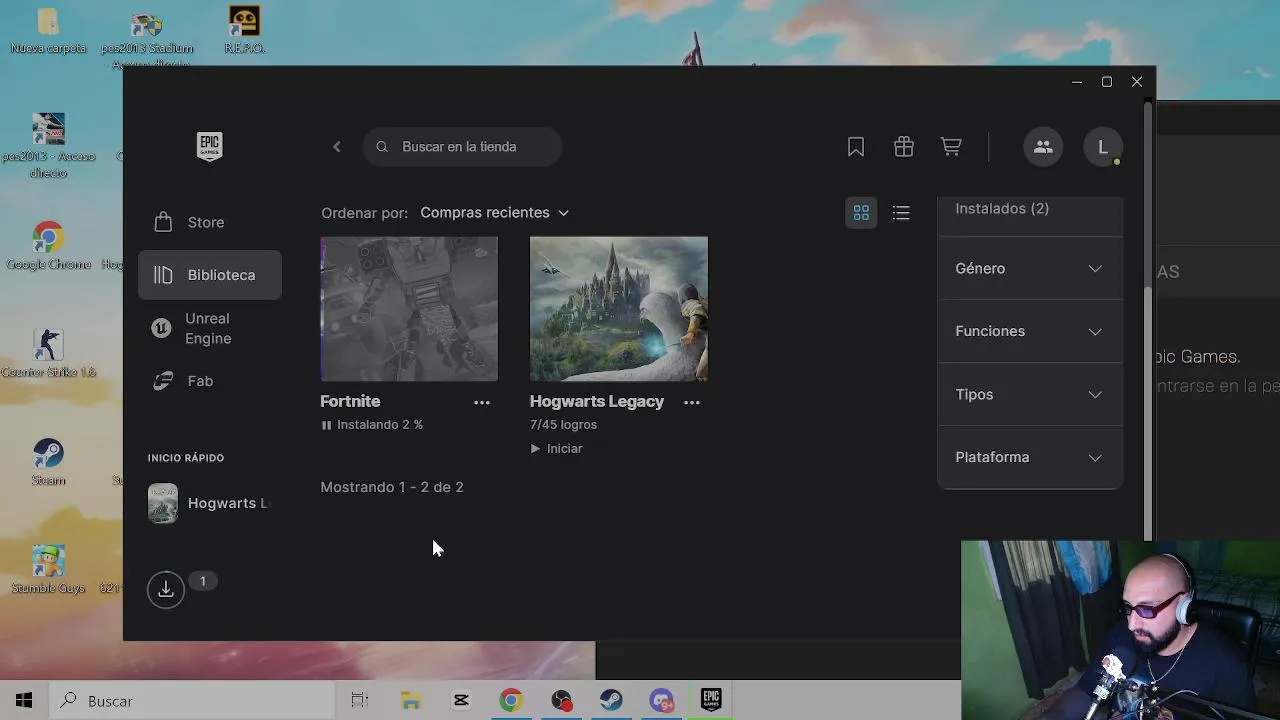
Task: Click the '7/45 logros' achievements text
Action: [564, 425]
